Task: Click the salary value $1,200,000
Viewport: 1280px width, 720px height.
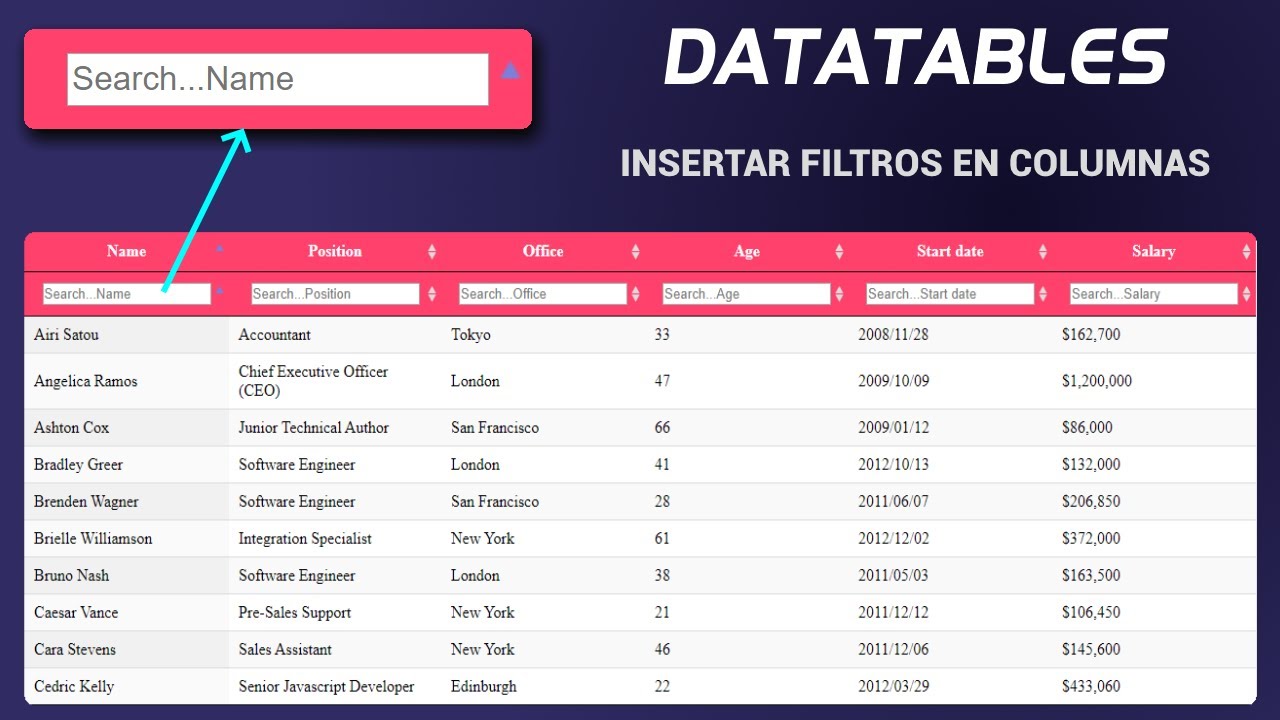Action: click(1097, 381)
